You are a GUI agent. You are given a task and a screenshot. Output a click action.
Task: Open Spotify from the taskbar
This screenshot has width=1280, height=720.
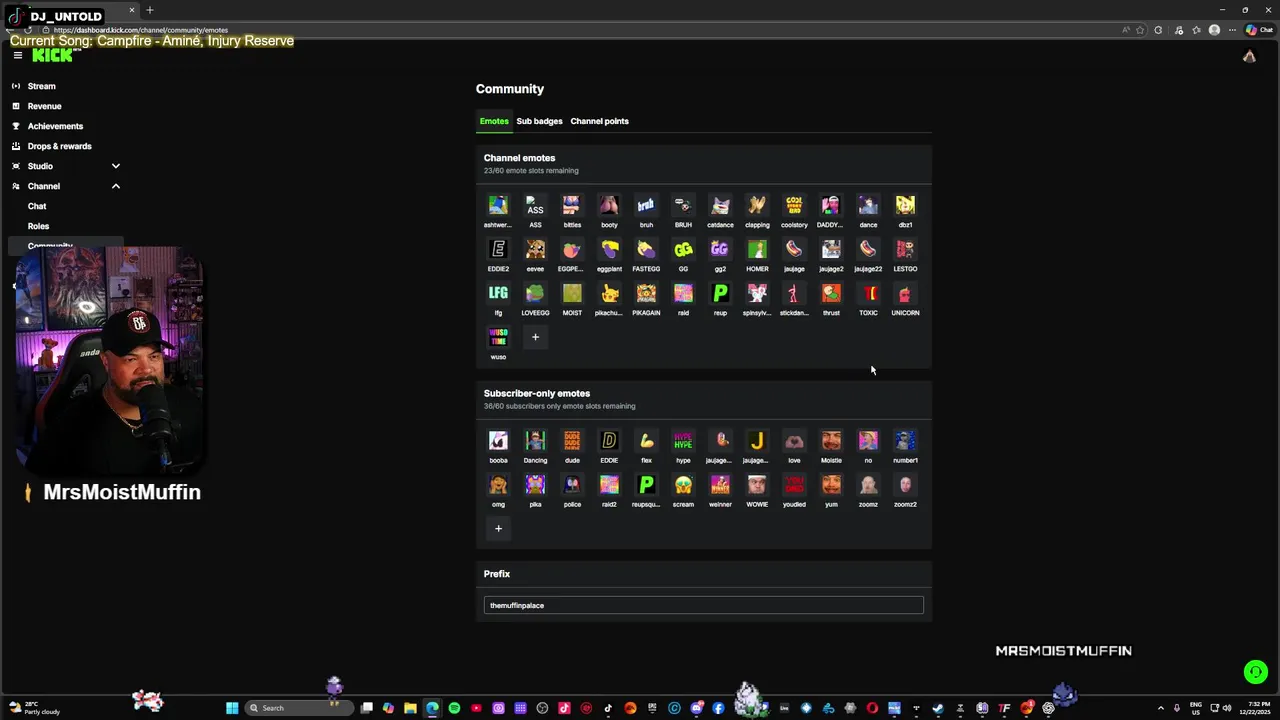pyautogui.click(x=454, y=708)
